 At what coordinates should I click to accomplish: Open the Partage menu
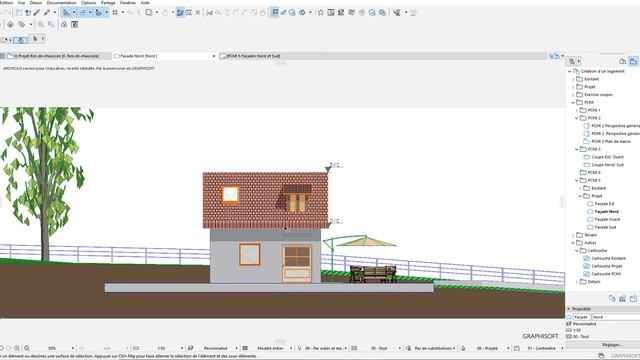108,2
